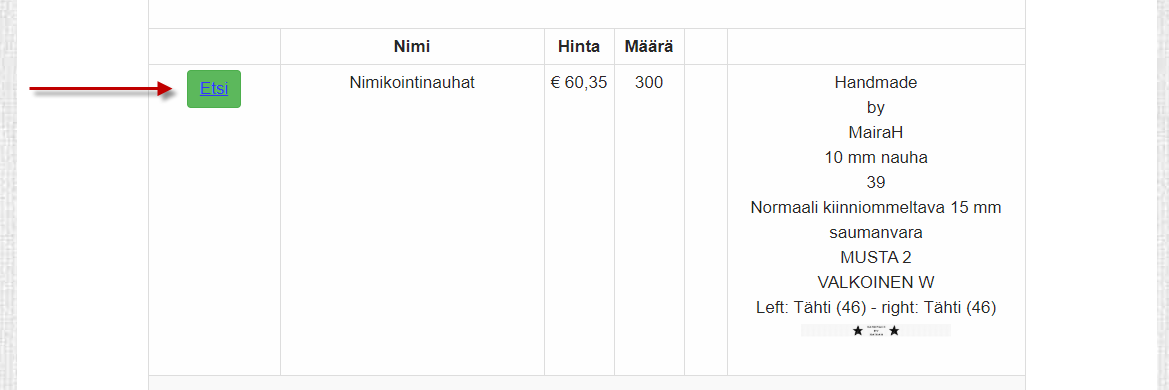Select the Määrä column header

click(x=649, y=46)
